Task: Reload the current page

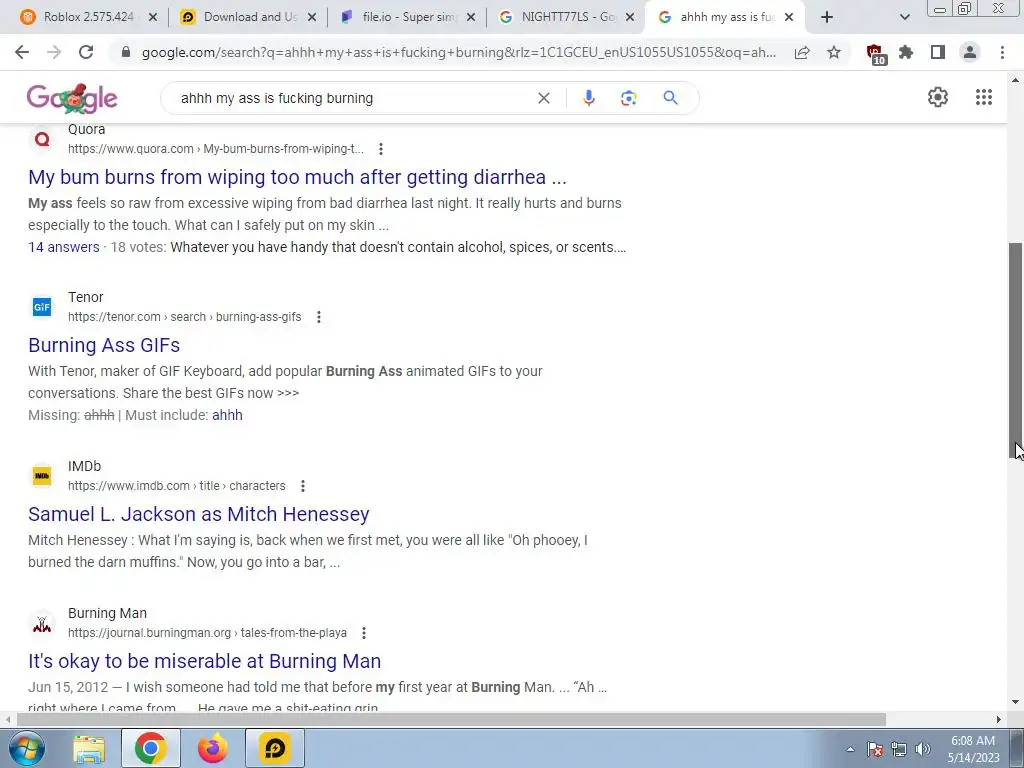Action: click(x=86, y=52)
